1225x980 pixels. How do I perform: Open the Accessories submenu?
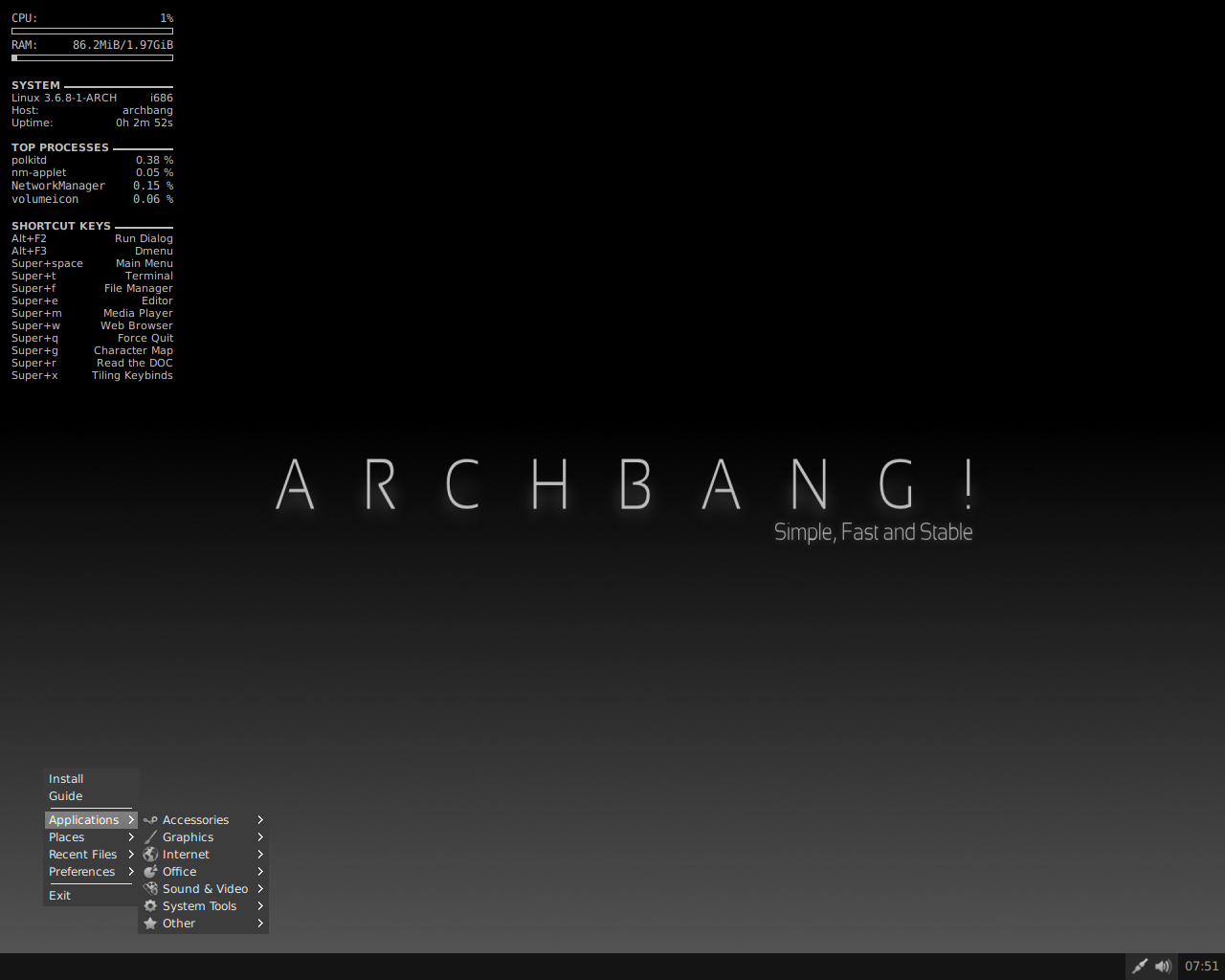(x=203, y=820)
